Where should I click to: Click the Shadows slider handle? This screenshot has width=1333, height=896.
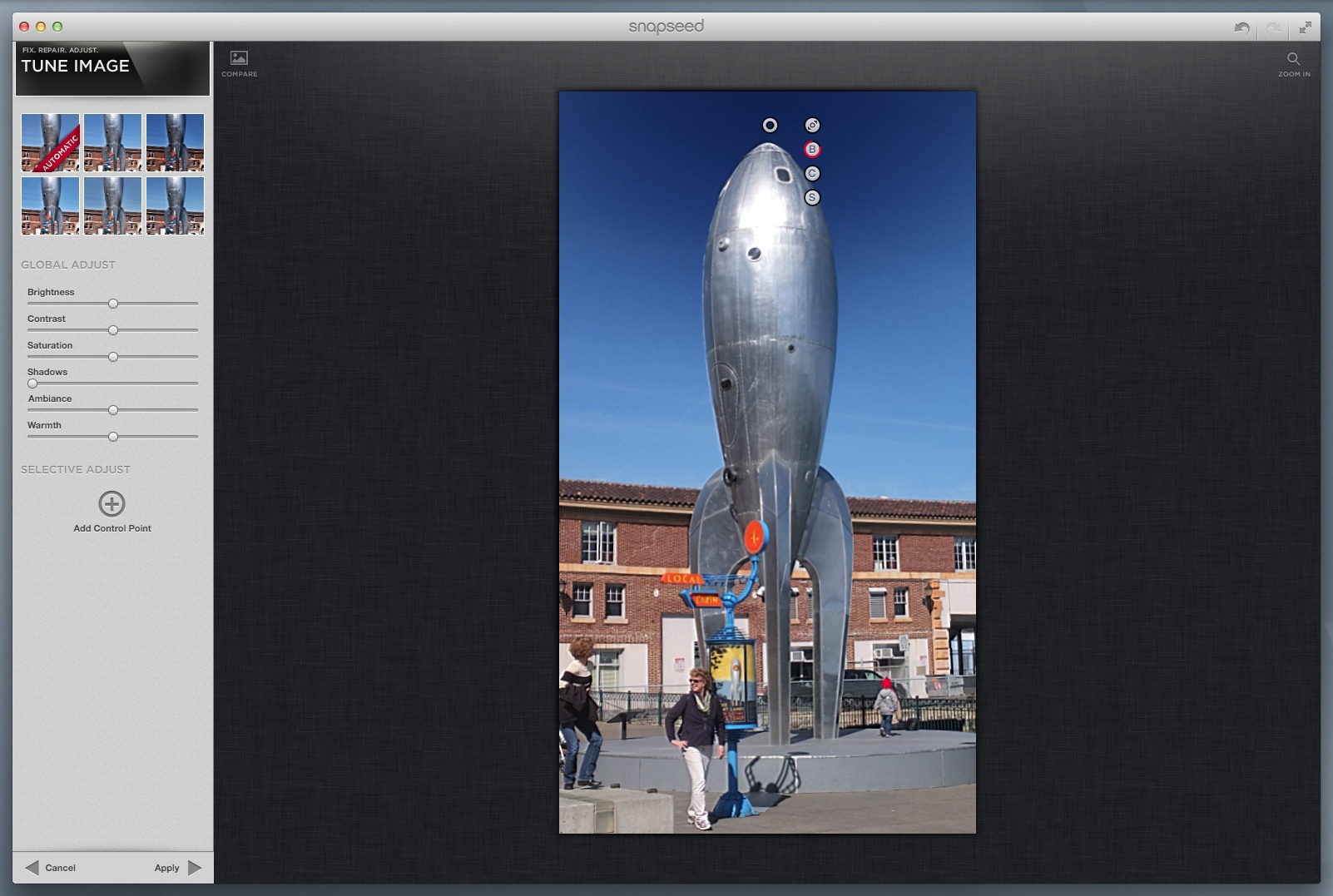(x=32, y=384)
